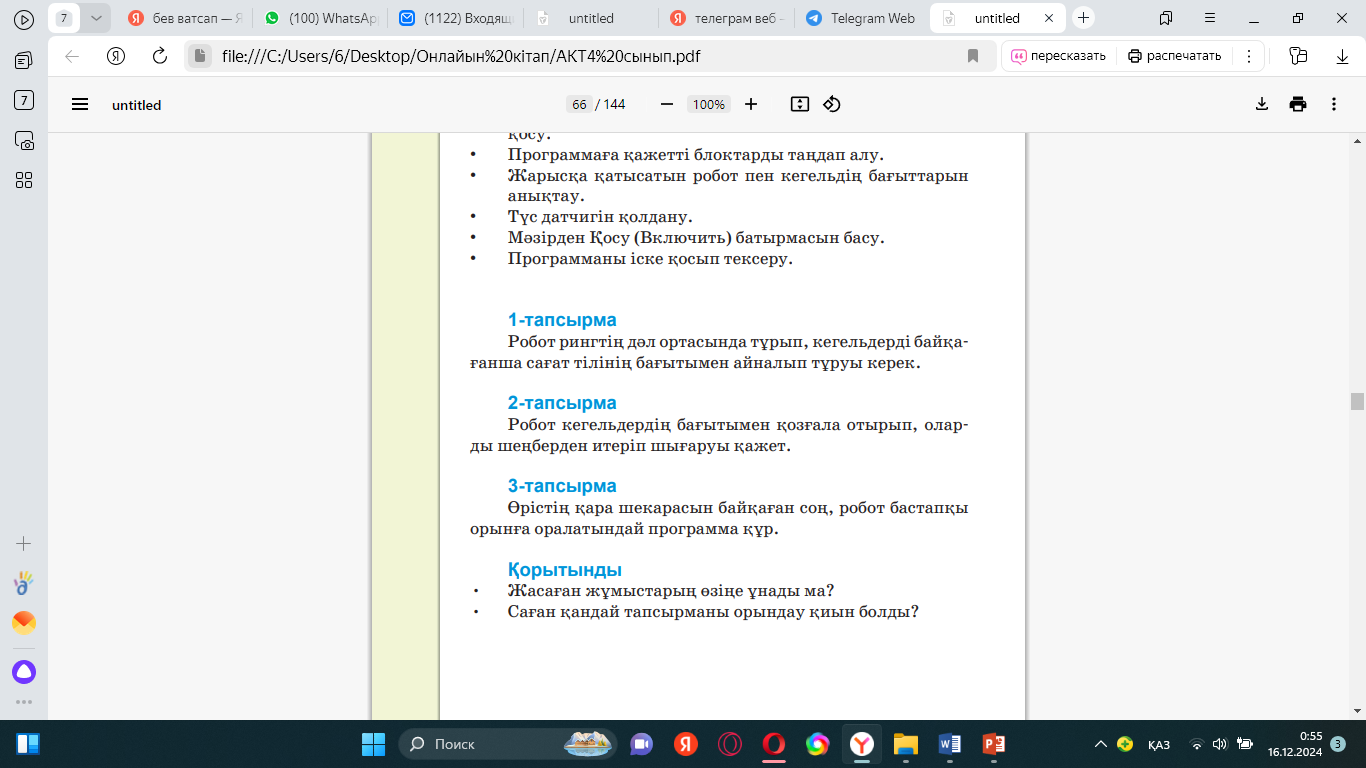Open the widgets panel at taskbar left
Viewport: 1366px width, 768px height.
pos(28,744)
